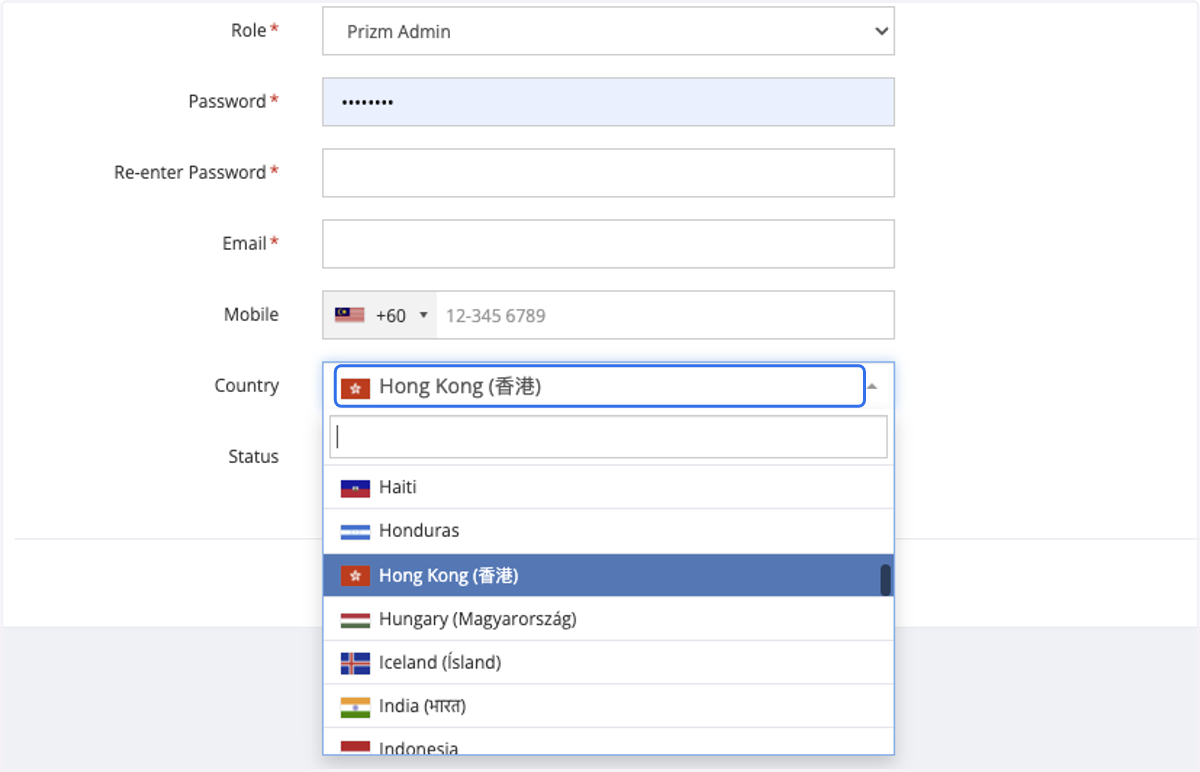Click the Honduras flag icon
The width and height of the screenshot is (1200, 772).
coord(355,532)
